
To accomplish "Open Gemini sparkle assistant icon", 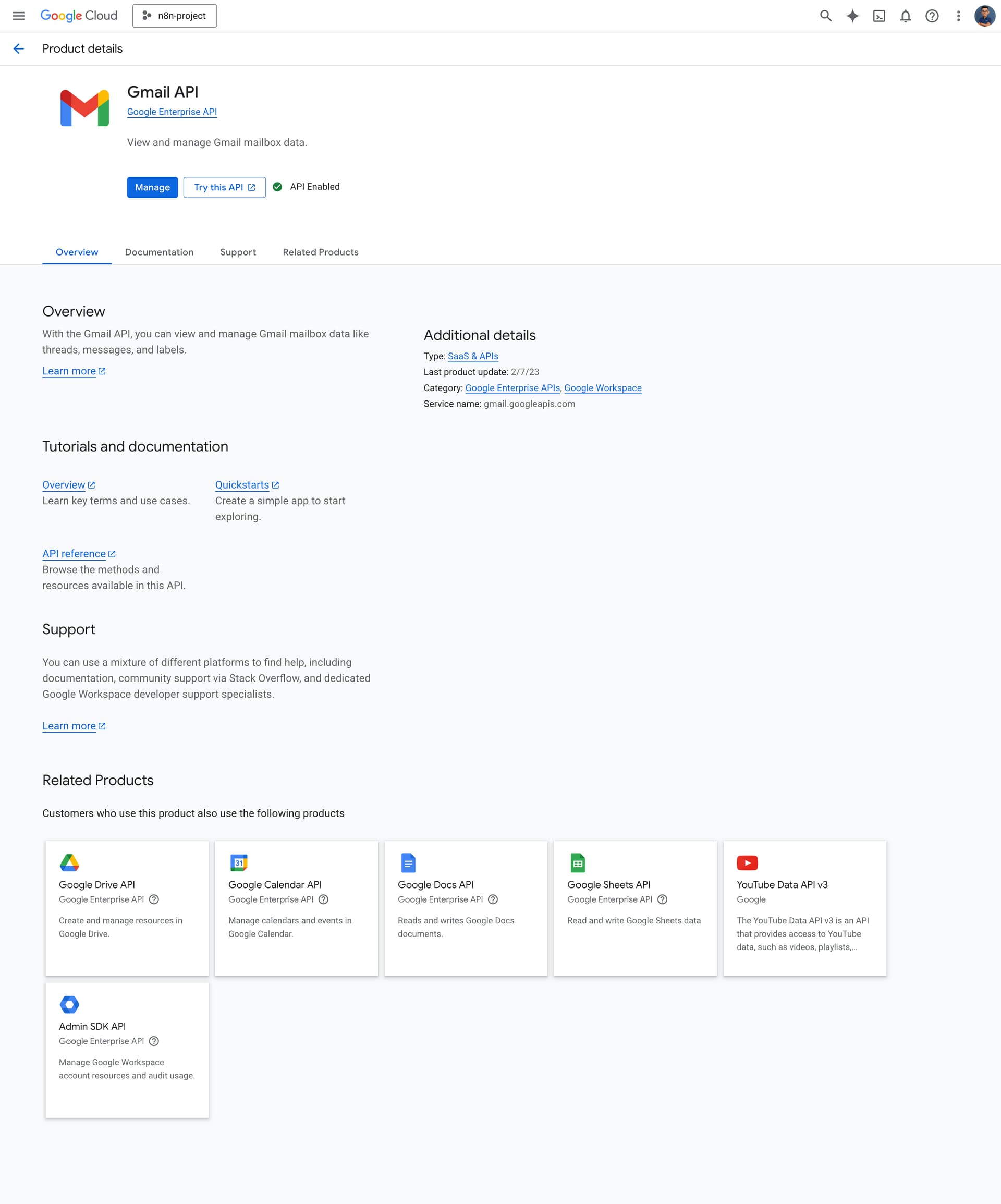I will [x=852, y=16].
